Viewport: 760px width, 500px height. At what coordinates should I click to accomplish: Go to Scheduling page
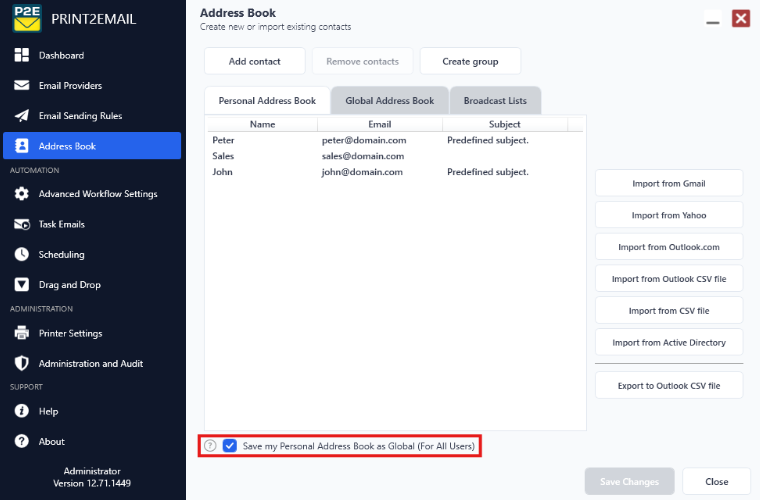coord(62,254)
